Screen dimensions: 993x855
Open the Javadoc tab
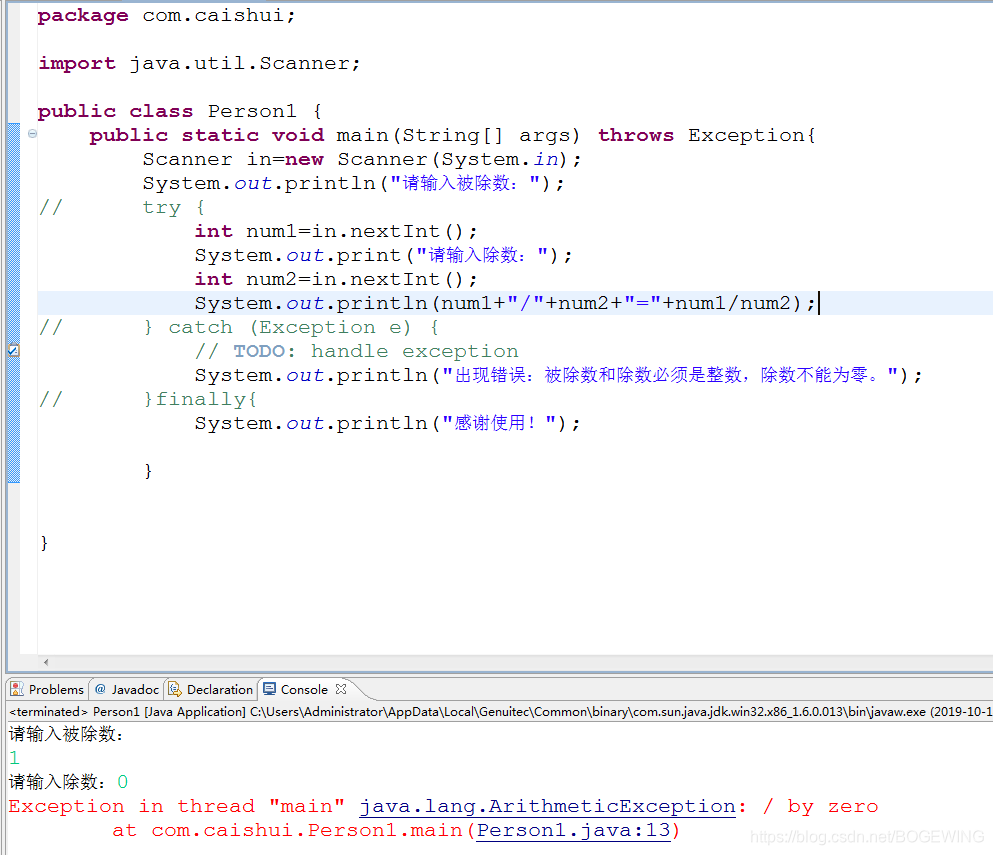pyautogui.click(x=127, y=689)
